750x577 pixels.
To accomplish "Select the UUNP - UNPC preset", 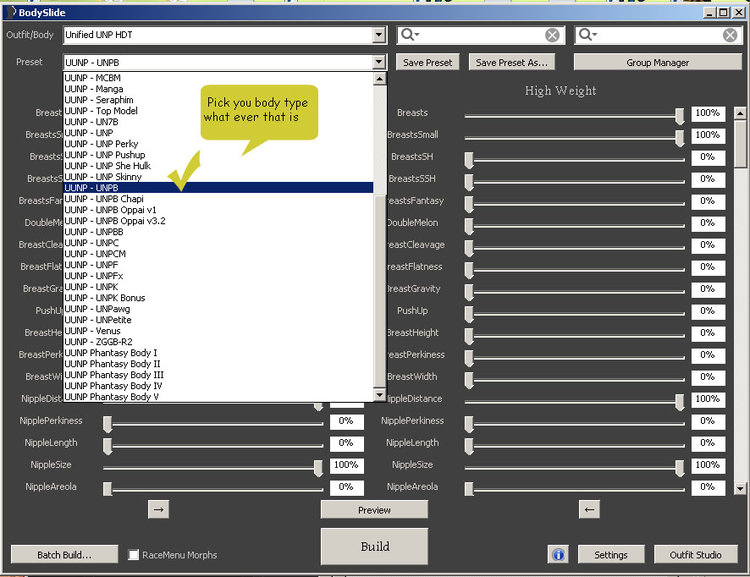I will point(218,243).
